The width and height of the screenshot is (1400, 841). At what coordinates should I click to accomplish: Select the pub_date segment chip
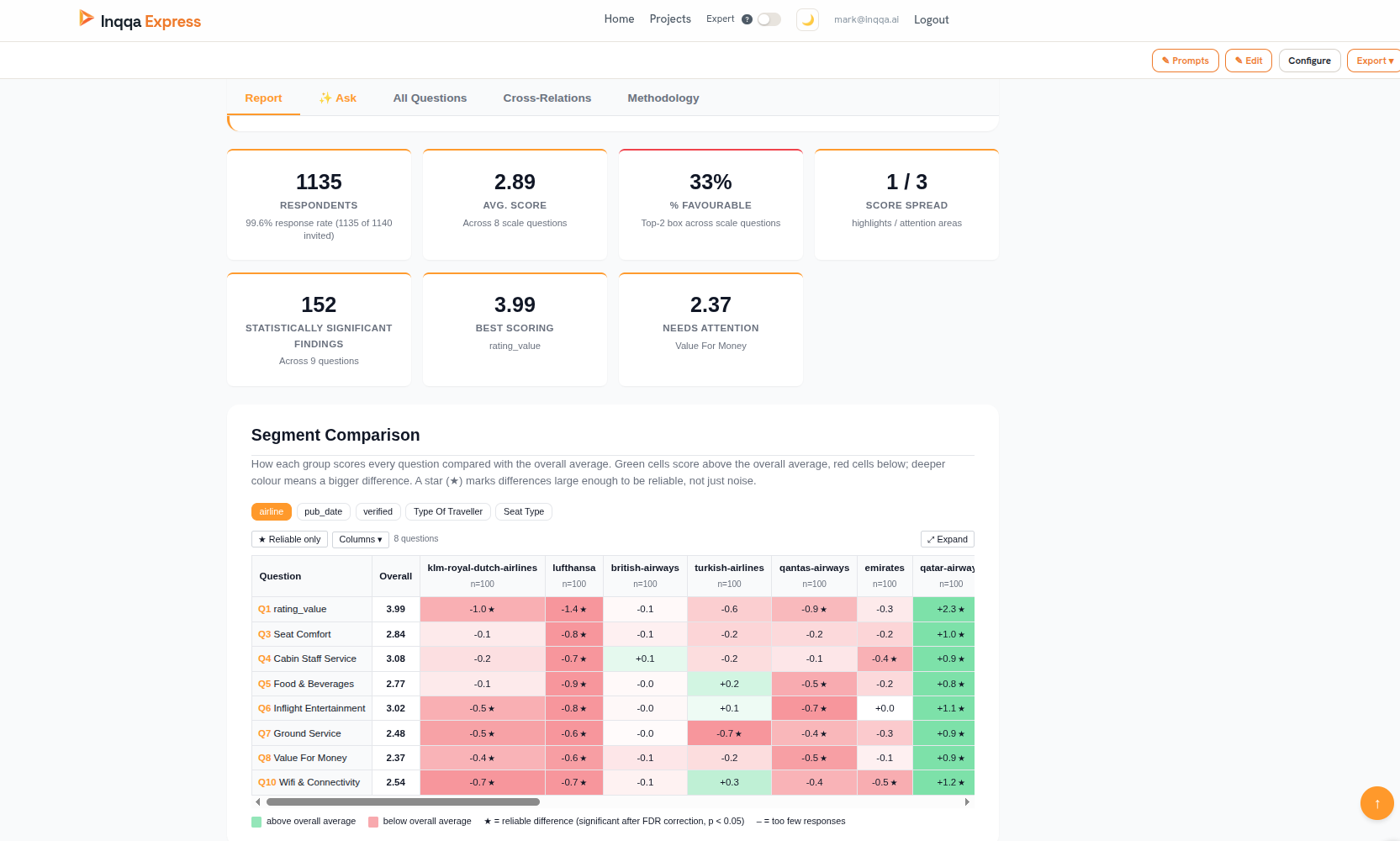[x=323, y=511]
